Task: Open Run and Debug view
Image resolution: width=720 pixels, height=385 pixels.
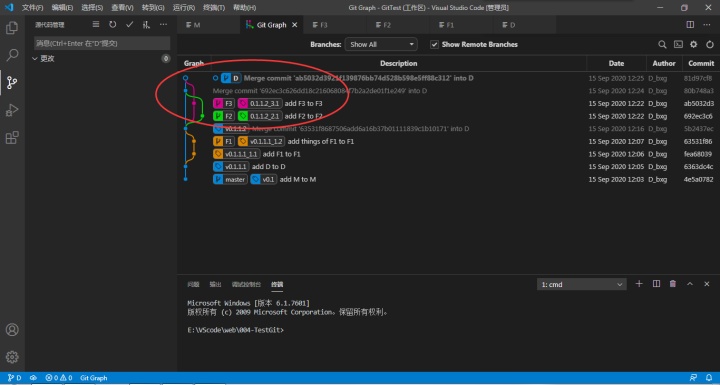Action: click(12, 110)
